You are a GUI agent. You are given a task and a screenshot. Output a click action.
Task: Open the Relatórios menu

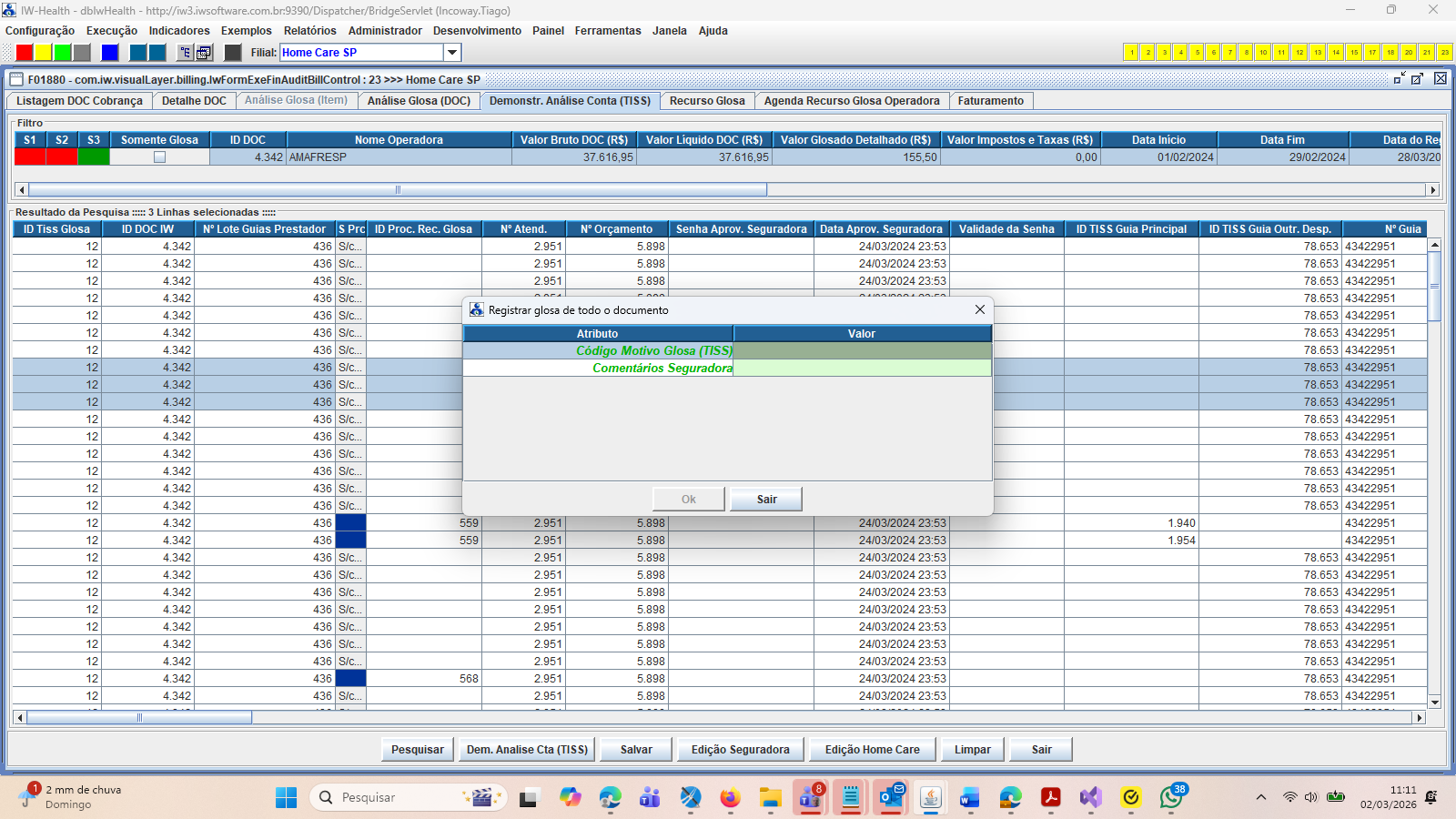[309, 31]
